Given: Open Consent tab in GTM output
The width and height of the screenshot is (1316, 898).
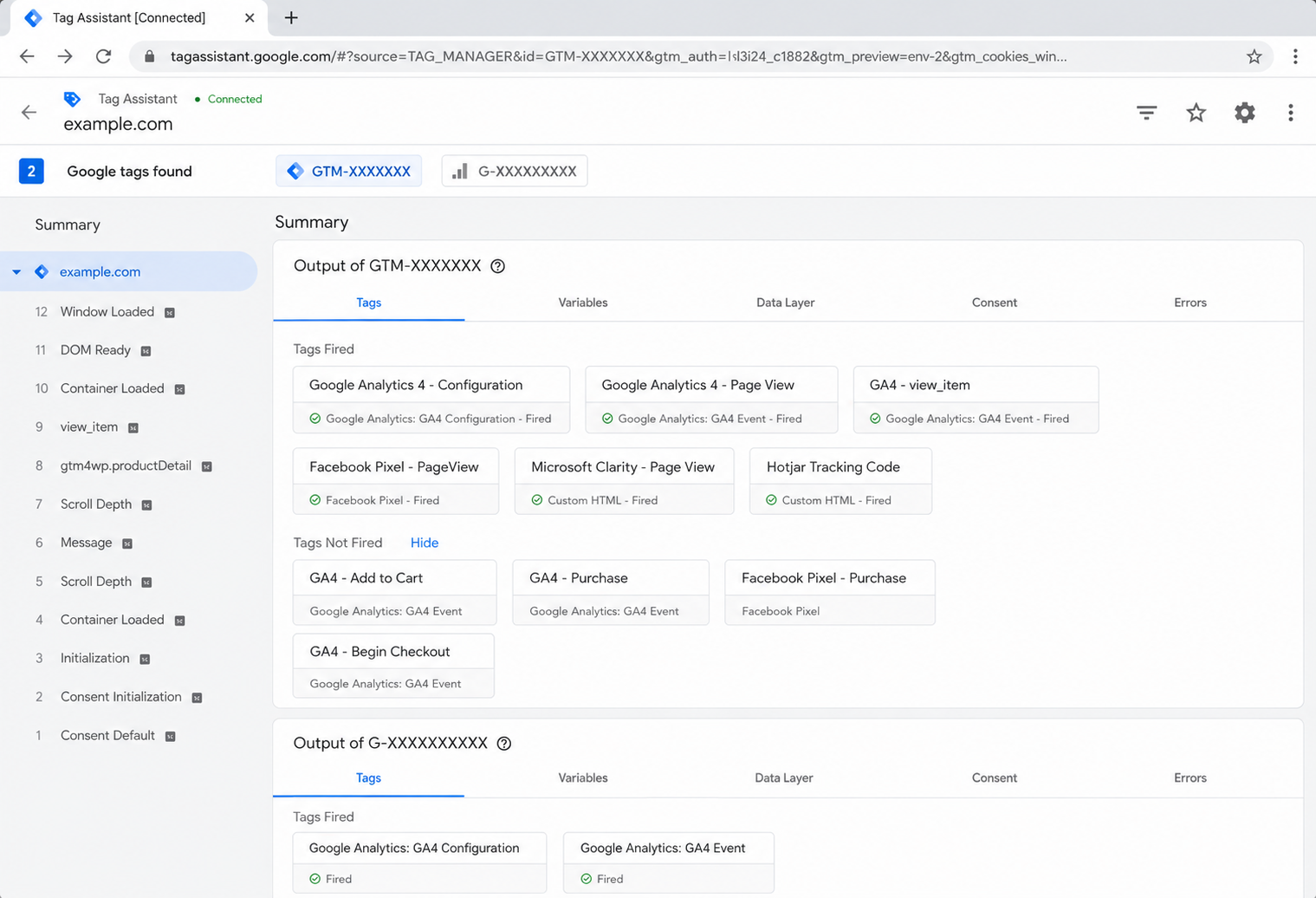Looking at the screenshot, I should click(994, 303).
